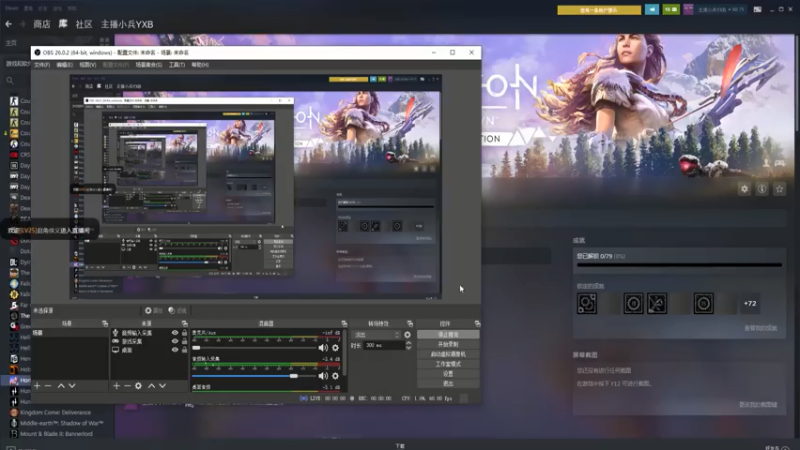Pop out the OBS Sources dock

(184, 323)
